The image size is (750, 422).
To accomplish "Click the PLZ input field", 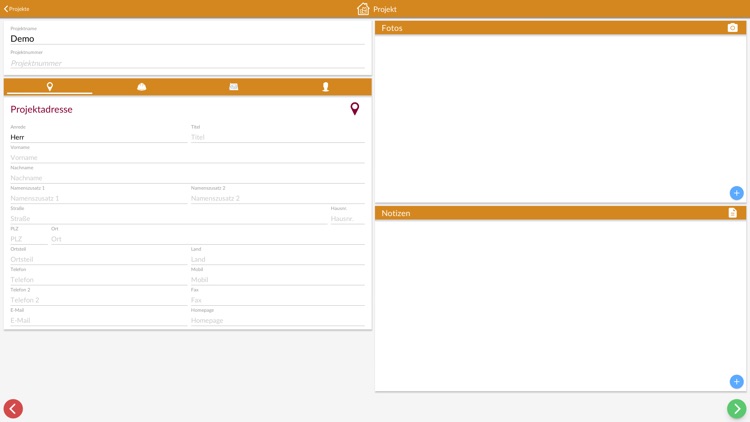I will tap(29, 239).
